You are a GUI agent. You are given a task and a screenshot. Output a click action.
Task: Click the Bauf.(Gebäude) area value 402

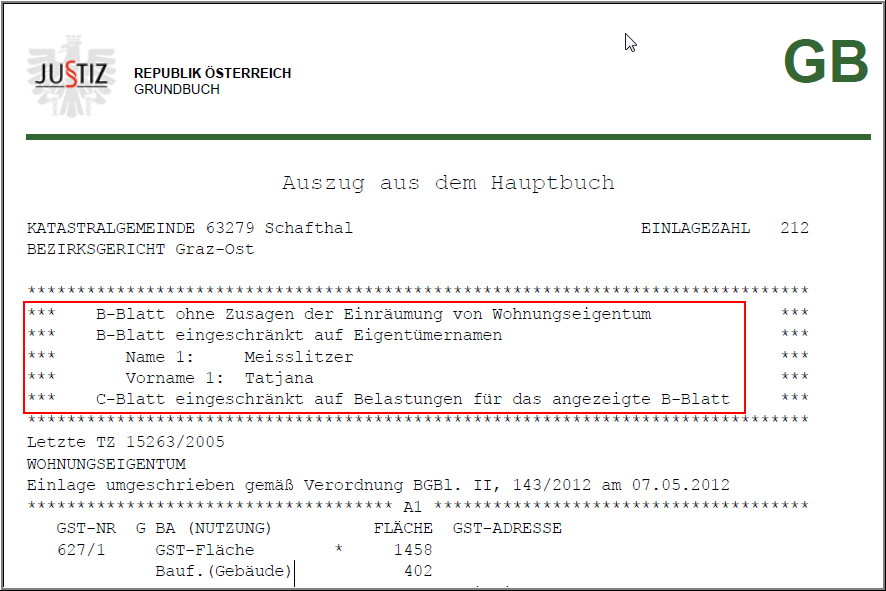(418, 571)
